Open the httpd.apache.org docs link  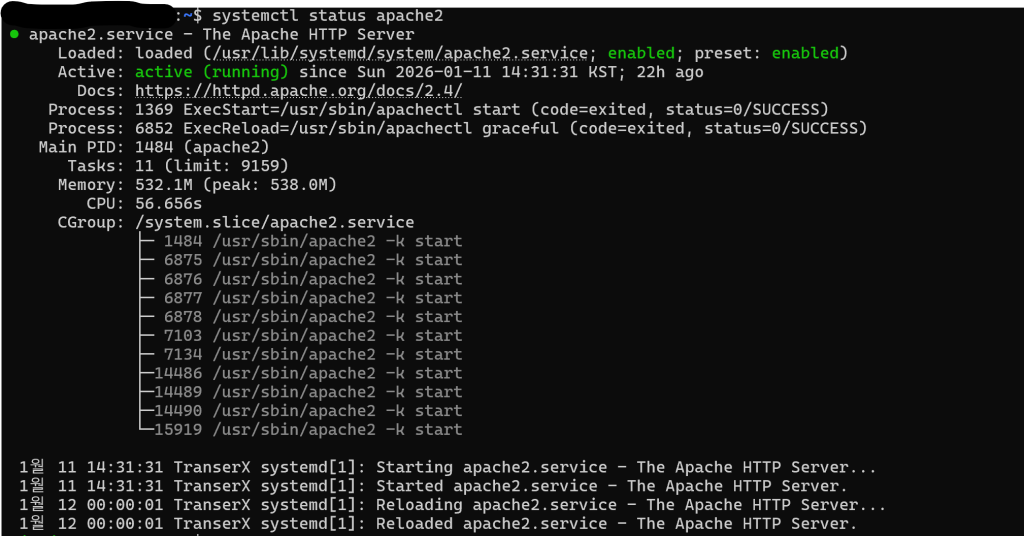pyautogui.click(x=298, y=90)
